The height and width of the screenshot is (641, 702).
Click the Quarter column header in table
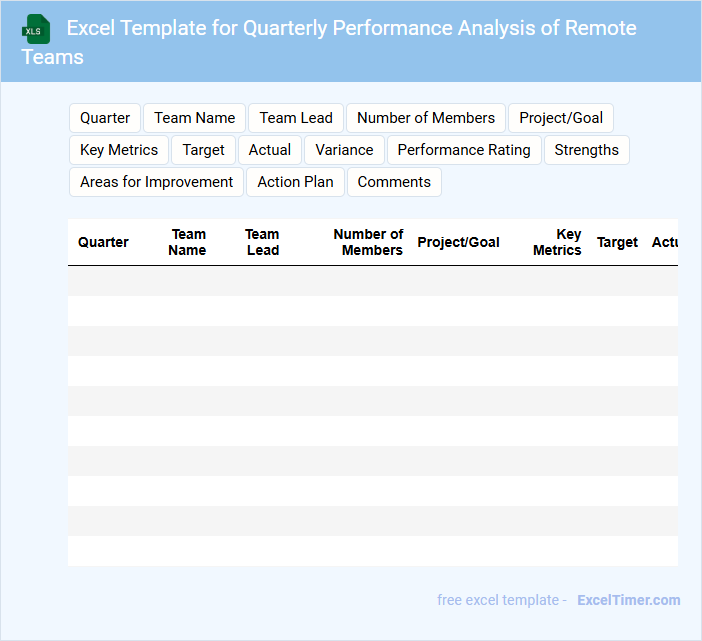[x=103, y=242]
